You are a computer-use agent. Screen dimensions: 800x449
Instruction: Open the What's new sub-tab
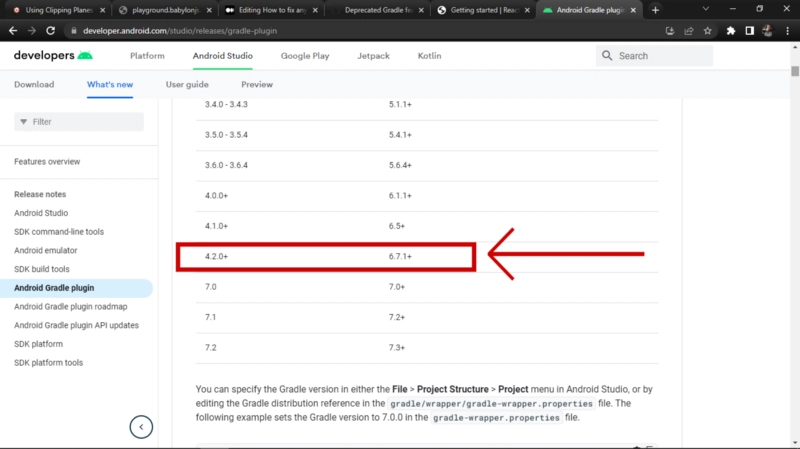pos(110,84)
